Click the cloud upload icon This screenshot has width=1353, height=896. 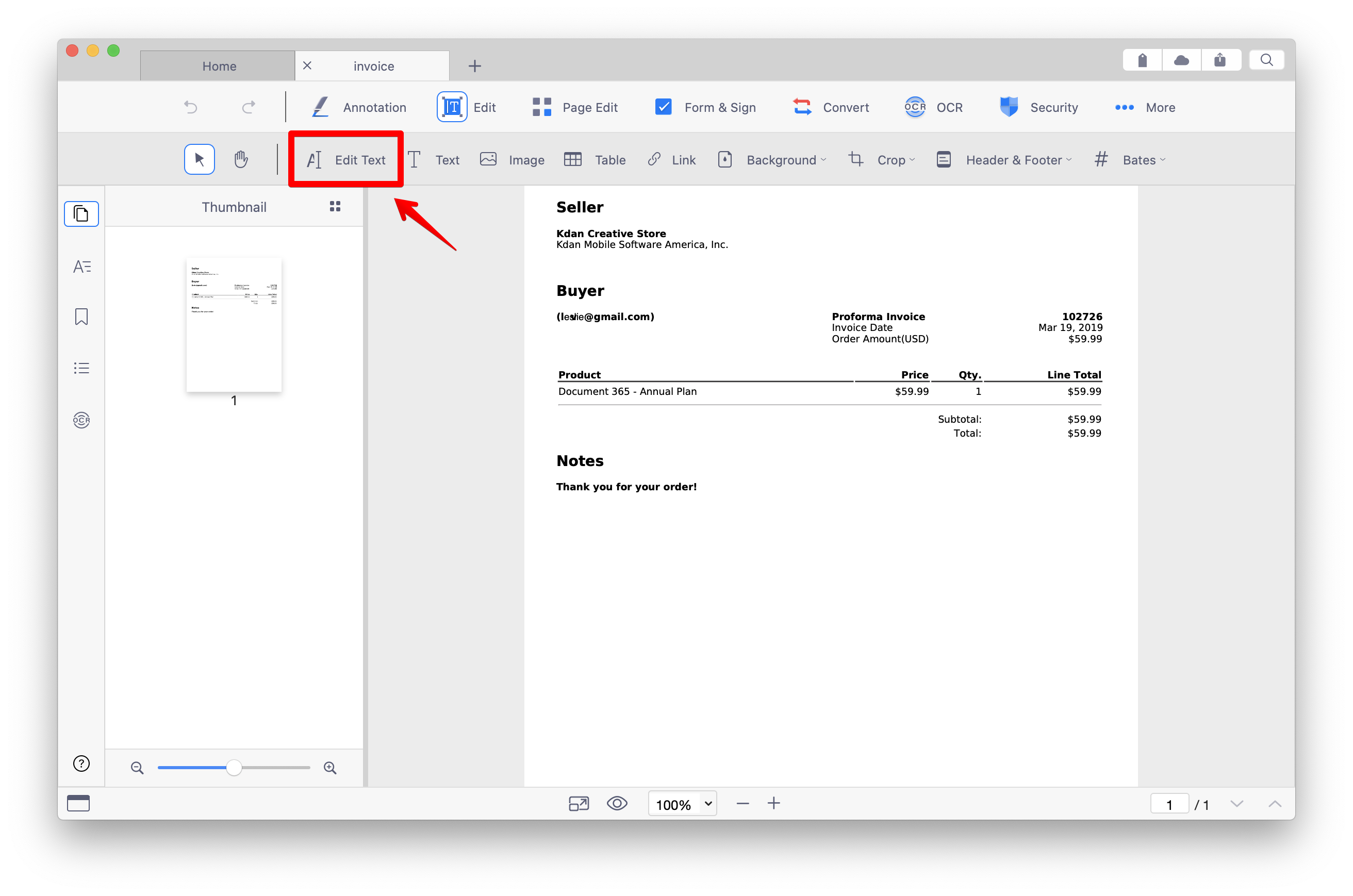pos(1181,60)
